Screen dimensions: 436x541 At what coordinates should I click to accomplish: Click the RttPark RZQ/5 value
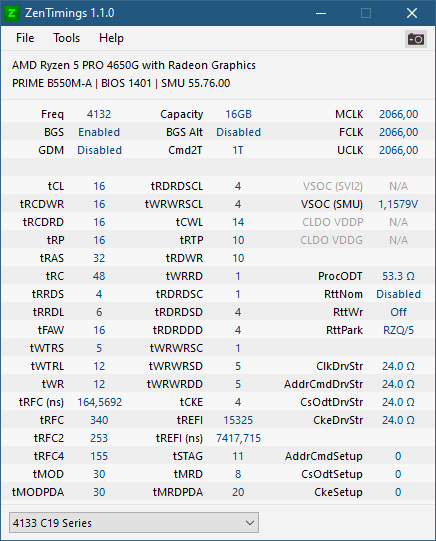click(398, 330)
